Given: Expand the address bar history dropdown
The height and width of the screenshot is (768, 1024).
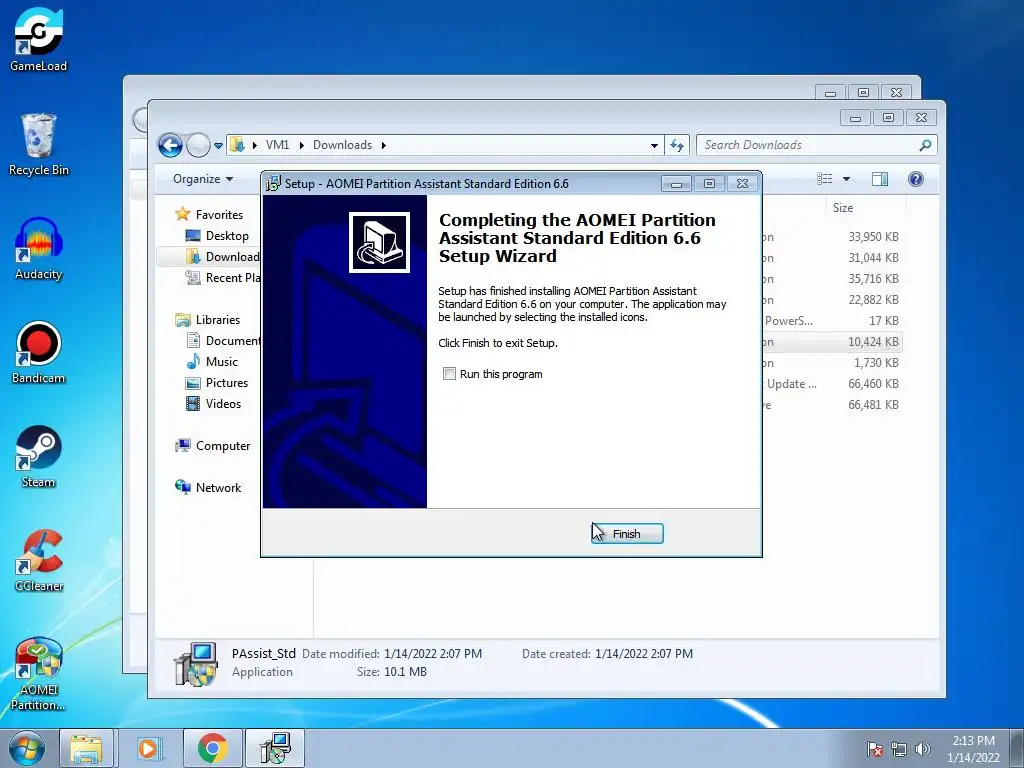Looking at the screenshot, I should 654,146.
